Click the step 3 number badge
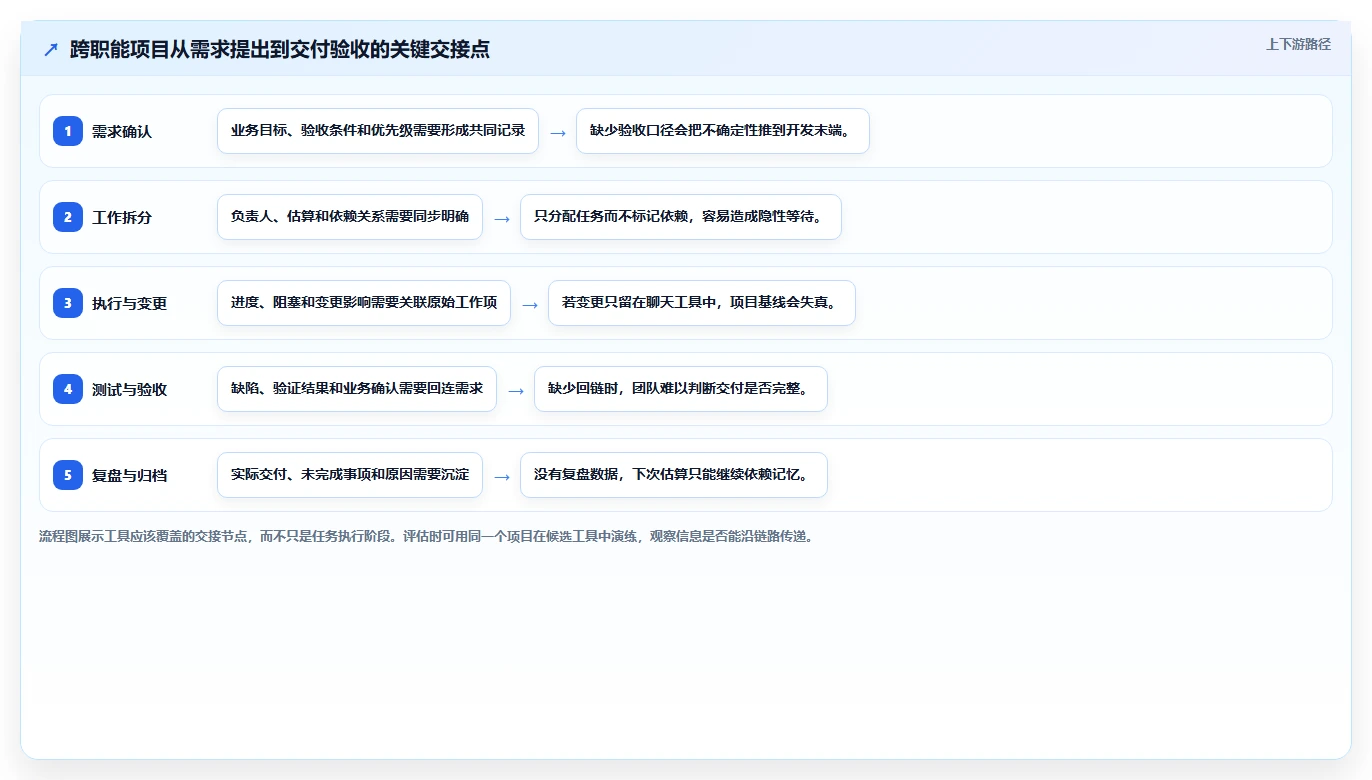The height and width of the screenshot is (780, 1372). click(x=68, y=303)
